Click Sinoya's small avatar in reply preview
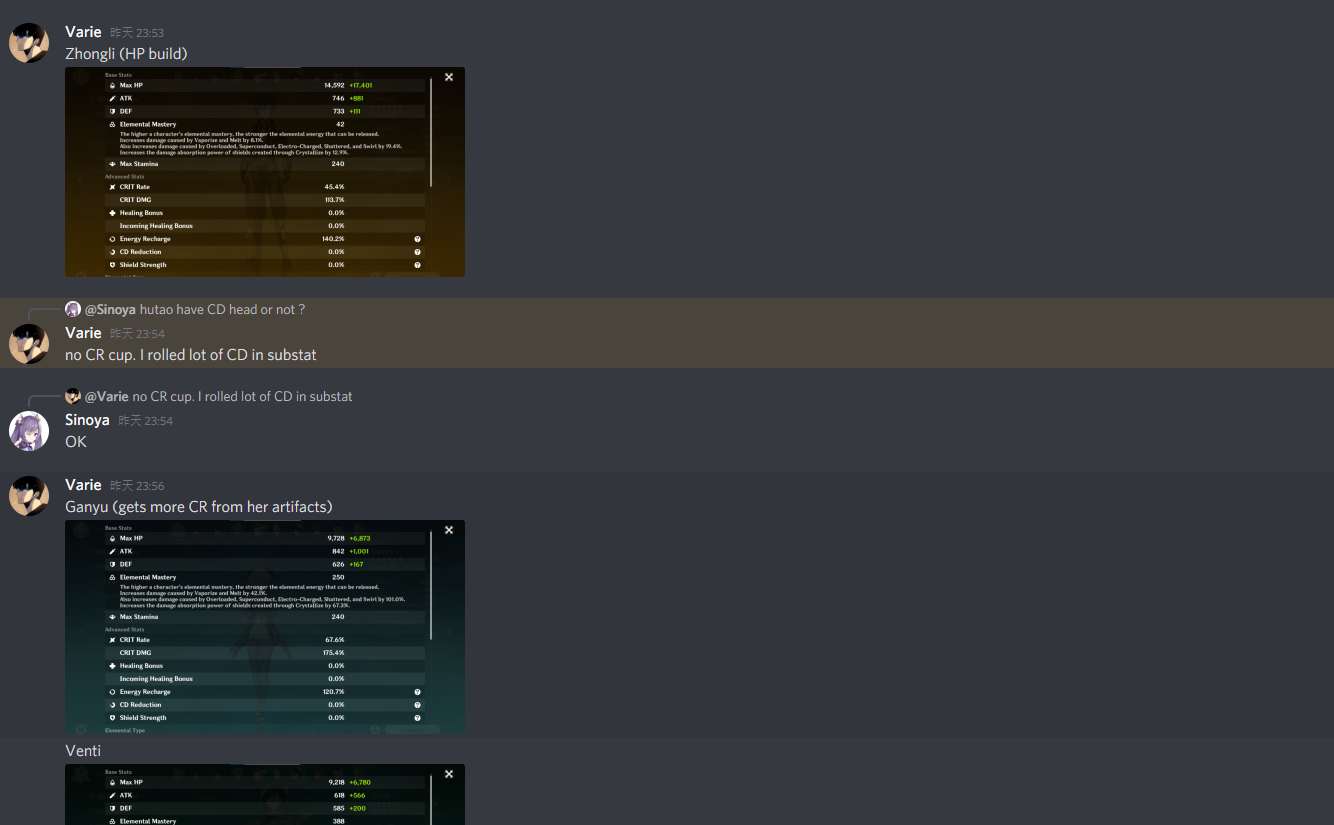Viewport: 1334px width, 825px height. click(x=72, y=309)
